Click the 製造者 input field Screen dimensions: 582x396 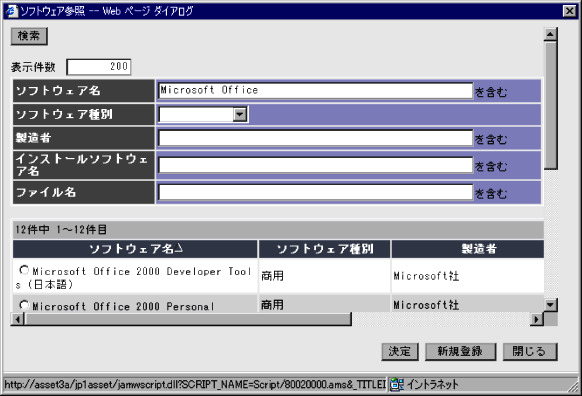point(315,138)
